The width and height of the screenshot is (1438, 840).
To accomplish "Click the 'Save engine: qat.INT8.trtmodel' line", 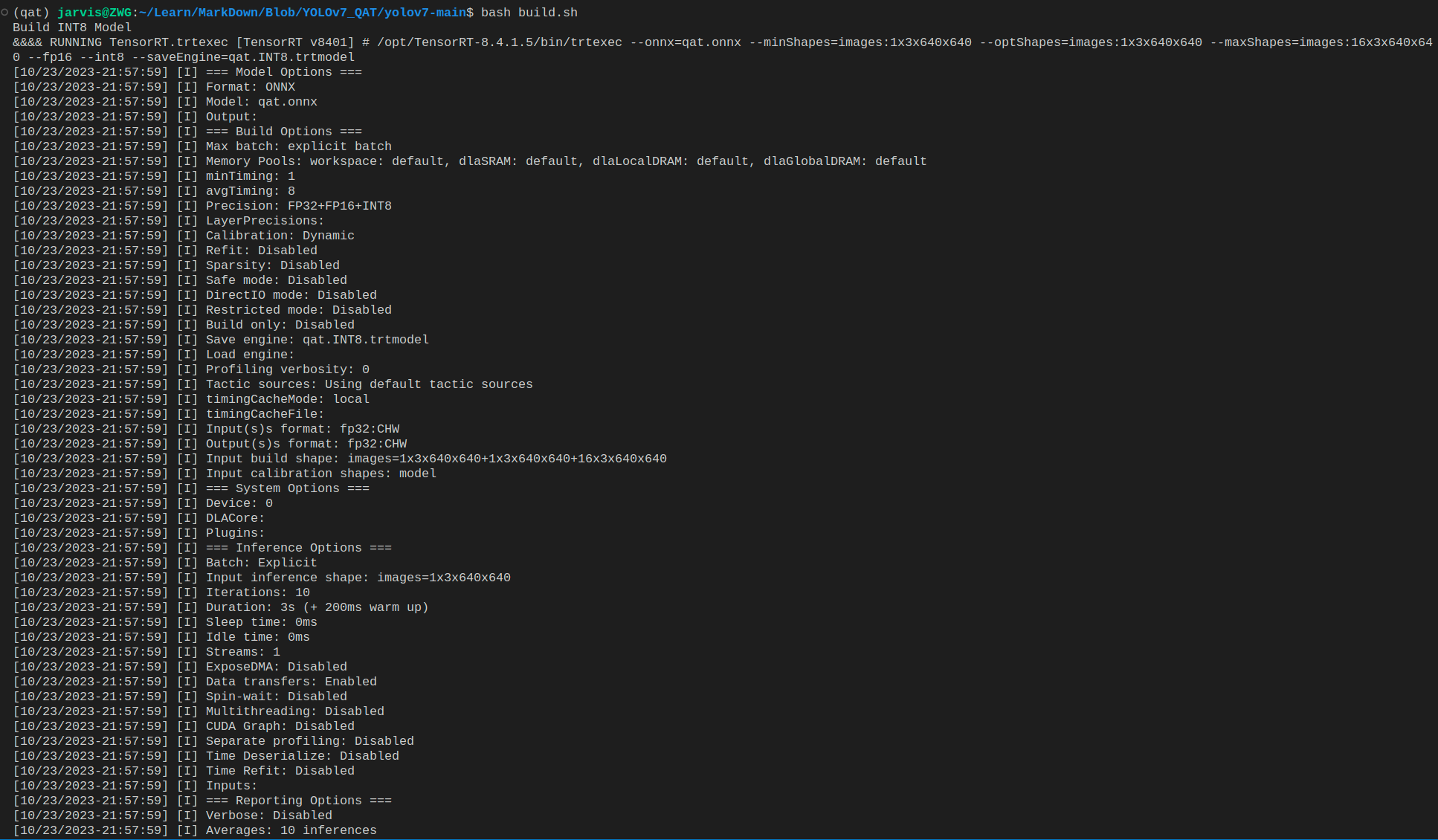I will pos(317,340).
